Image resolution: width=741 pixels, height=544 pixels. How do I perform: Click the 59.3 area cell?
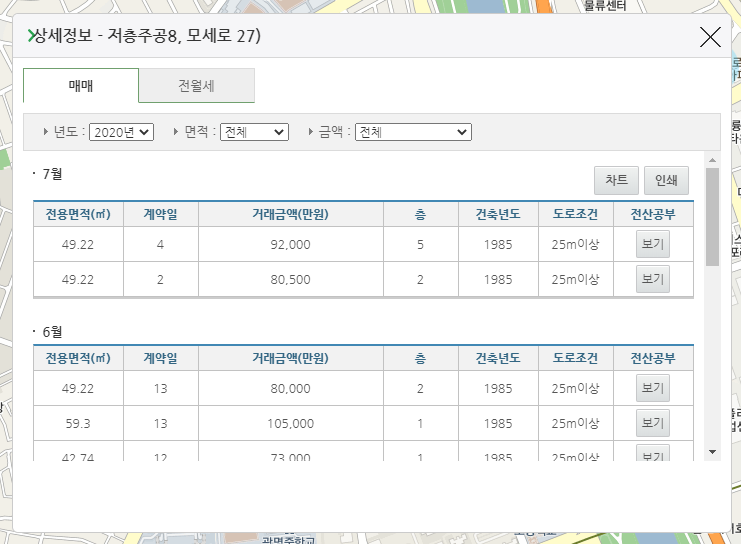click(x=78, y=423)
